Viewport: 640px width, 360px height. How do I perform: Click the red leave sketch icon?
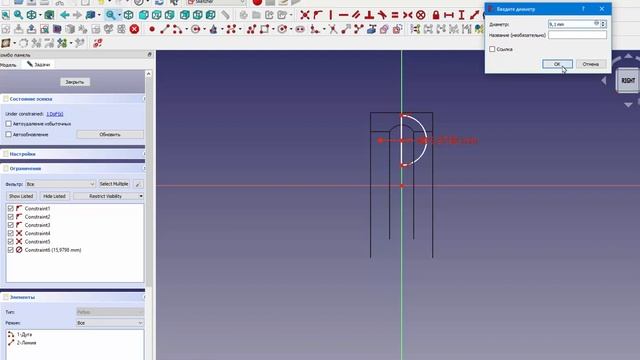tap(134, 29)
